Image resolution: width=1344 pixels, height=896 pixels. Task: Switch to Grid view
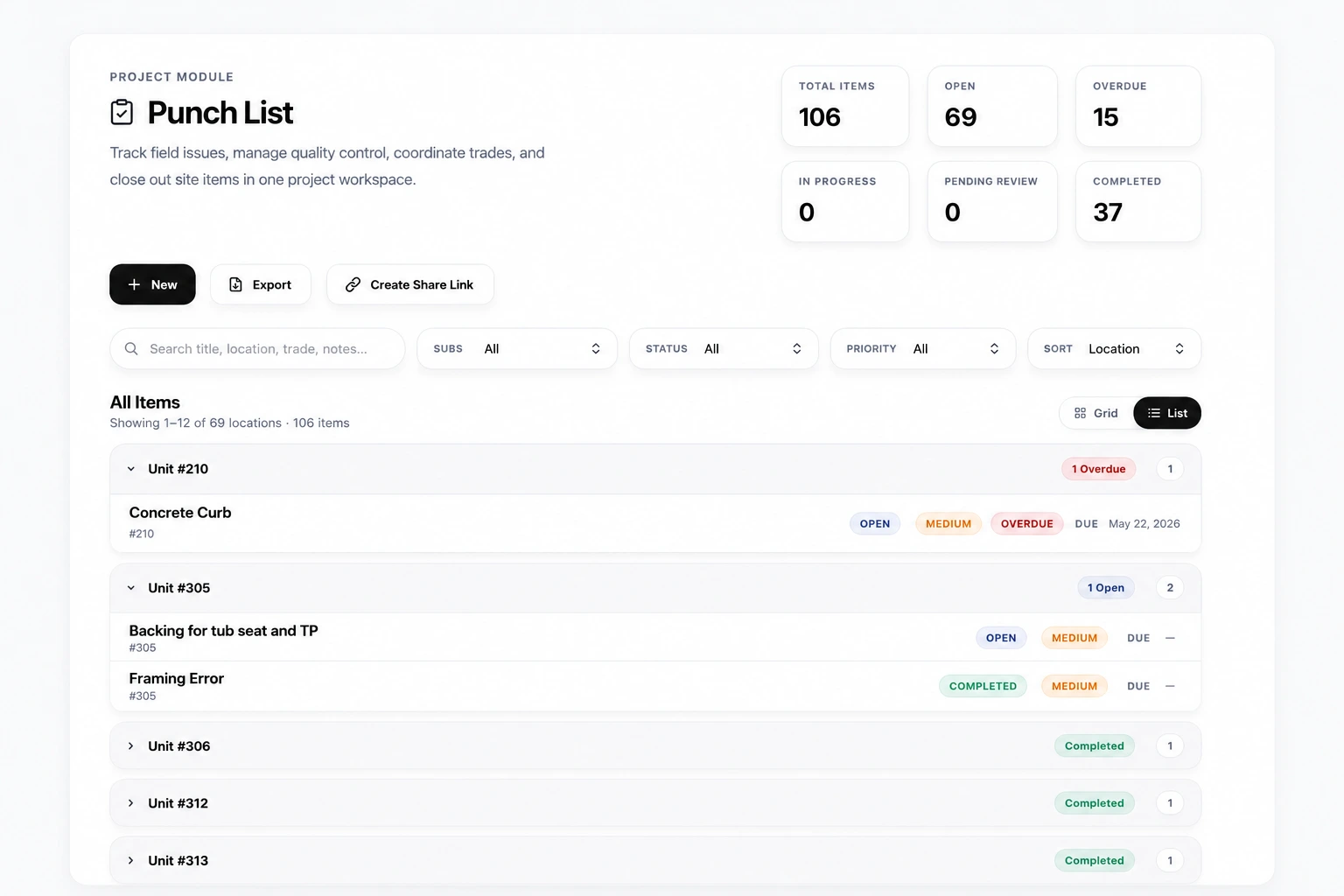pyautogui.click(x=1096, y=413)
